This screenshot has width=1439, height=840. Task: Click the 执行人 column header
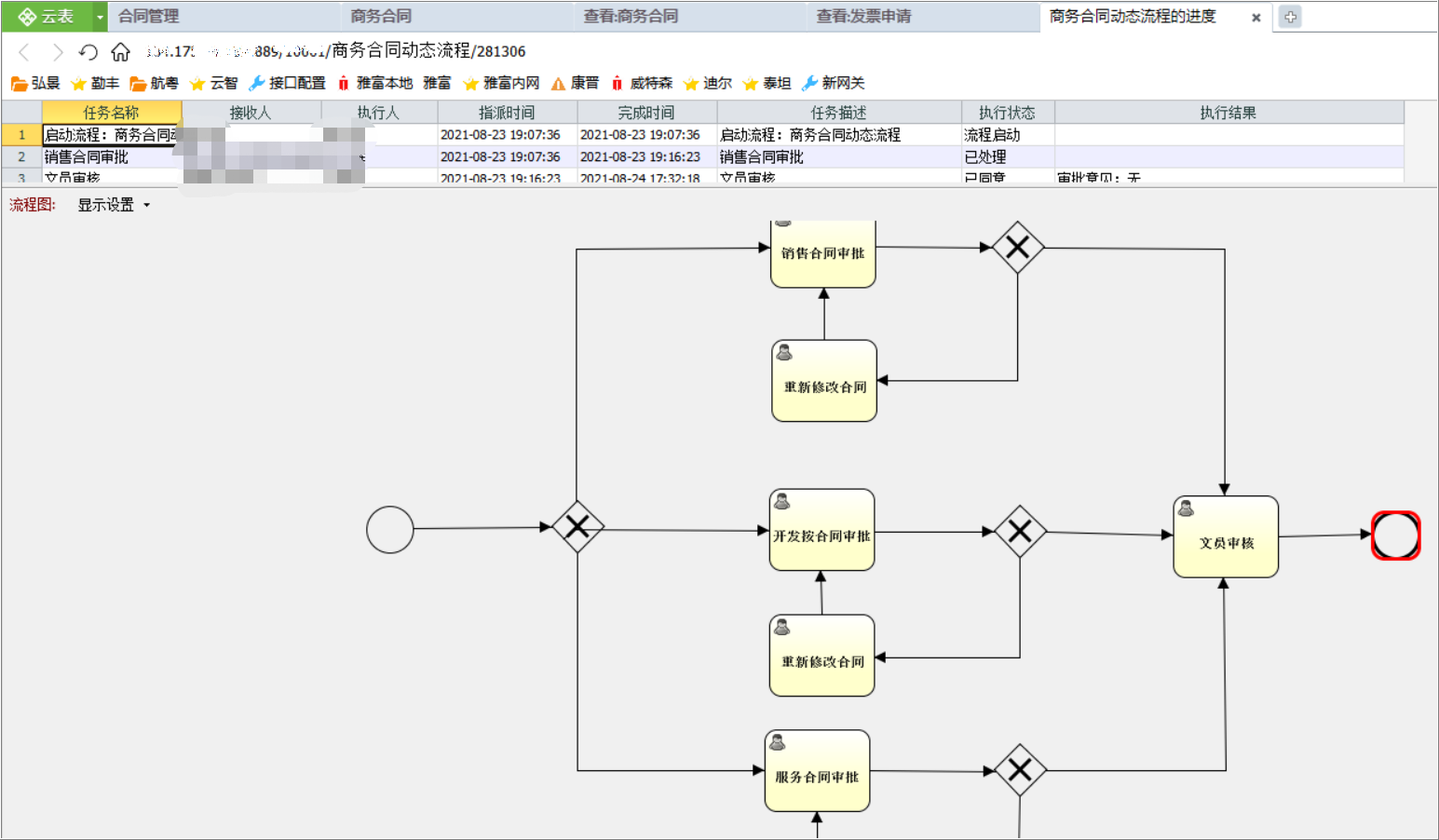[x=378, y=112]
